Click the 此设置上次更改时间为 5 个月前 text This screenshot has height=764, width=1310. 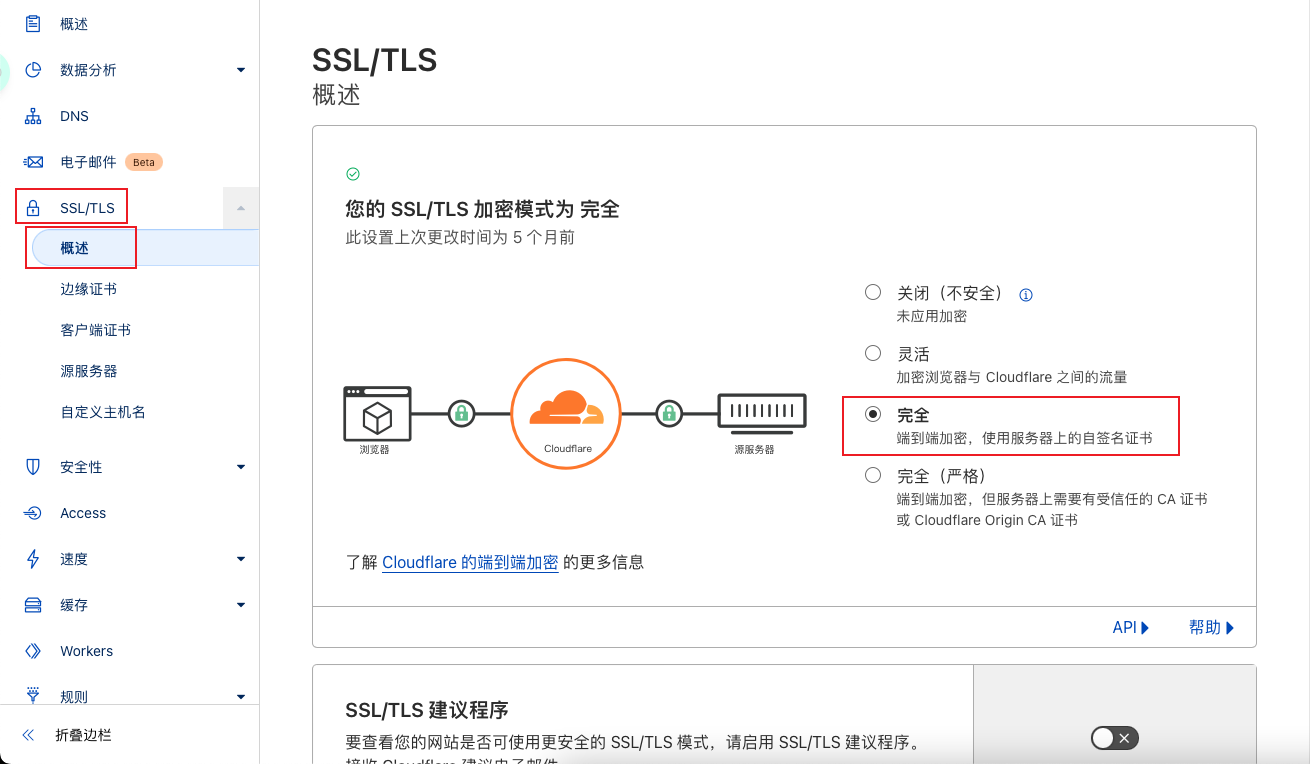pos(460,238)
